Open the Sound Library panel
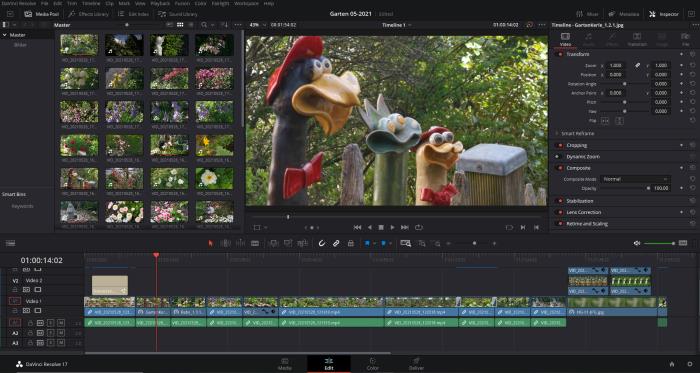 pos(178,14)
